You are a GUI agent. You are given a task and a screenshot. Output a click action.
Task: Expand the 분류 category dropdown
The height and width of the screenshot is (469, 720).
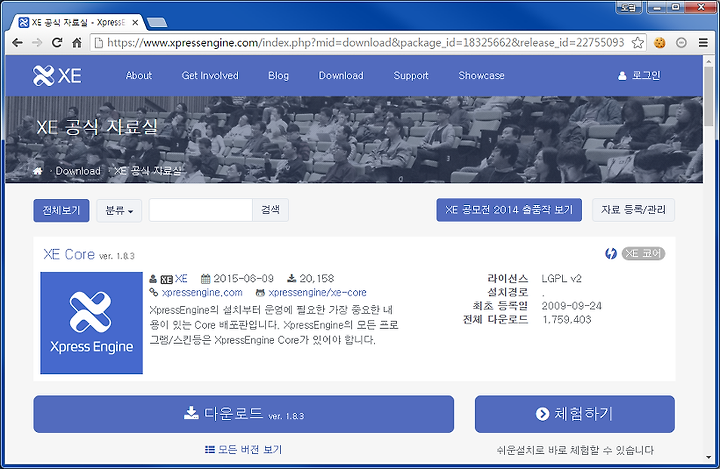pyautogui.click(x=119, y=210)
